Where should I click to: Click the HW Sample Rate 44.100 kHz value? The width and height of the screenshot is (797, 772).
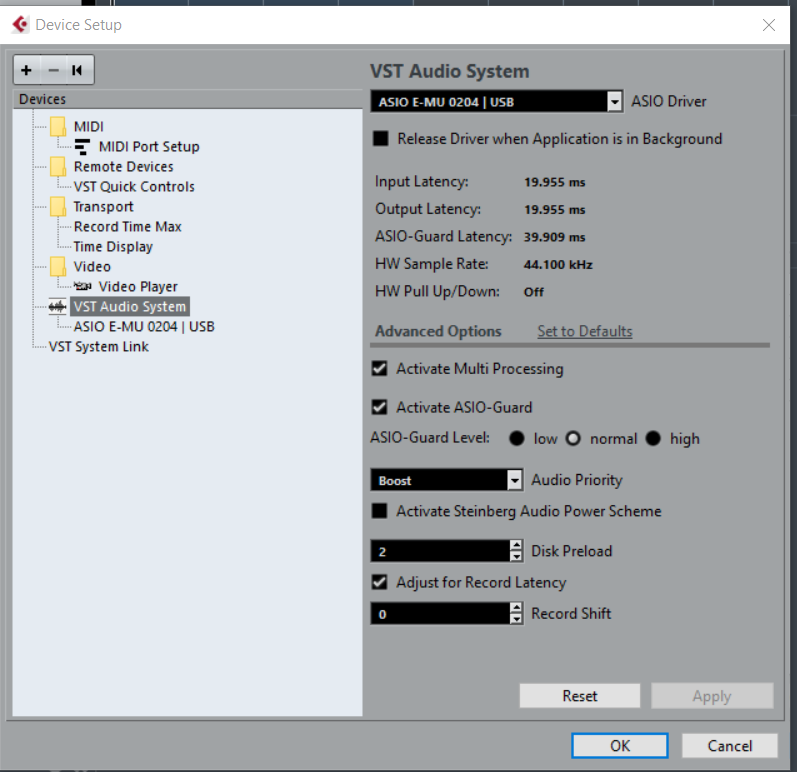pos(558,264)
